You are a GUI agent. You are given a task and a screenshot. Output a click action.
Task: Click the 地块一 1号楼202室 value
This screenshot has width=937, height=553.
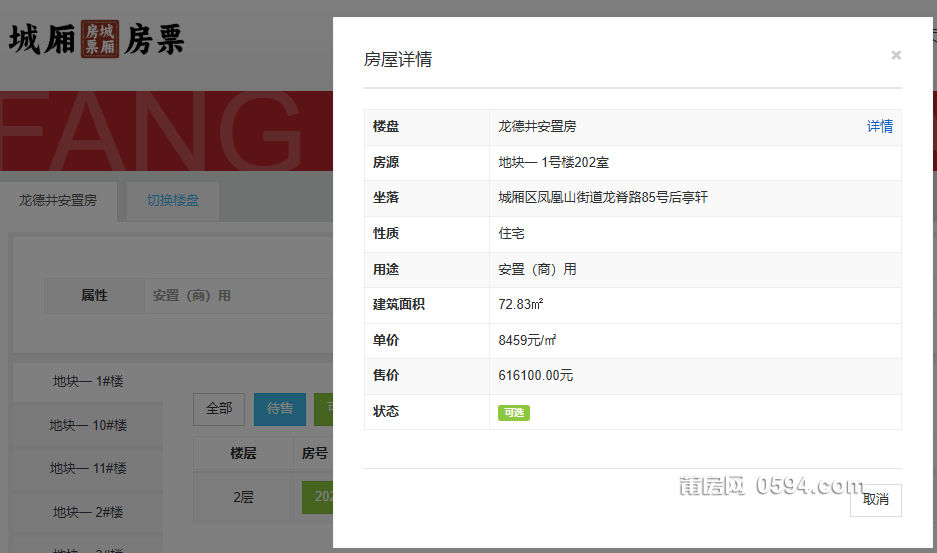click(553, 162)
